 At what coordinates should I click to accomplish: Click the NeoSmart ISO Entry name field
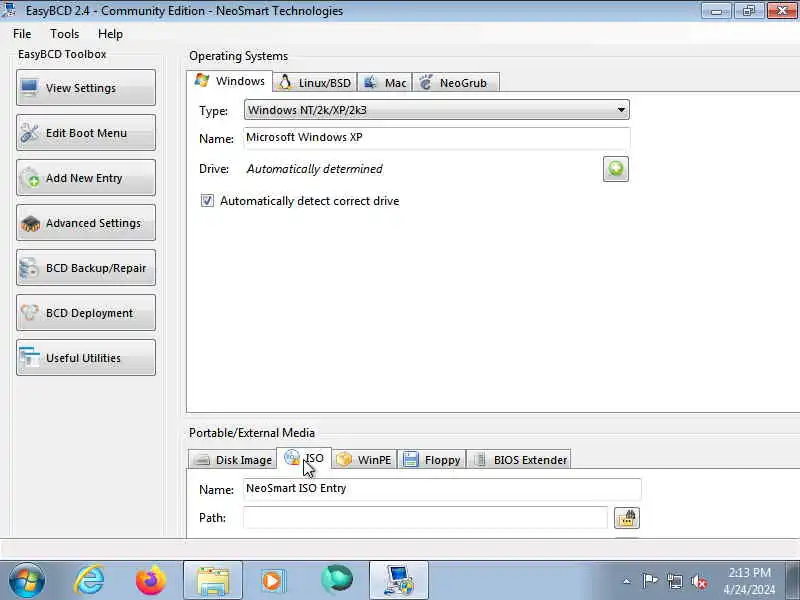click(442, 489)
